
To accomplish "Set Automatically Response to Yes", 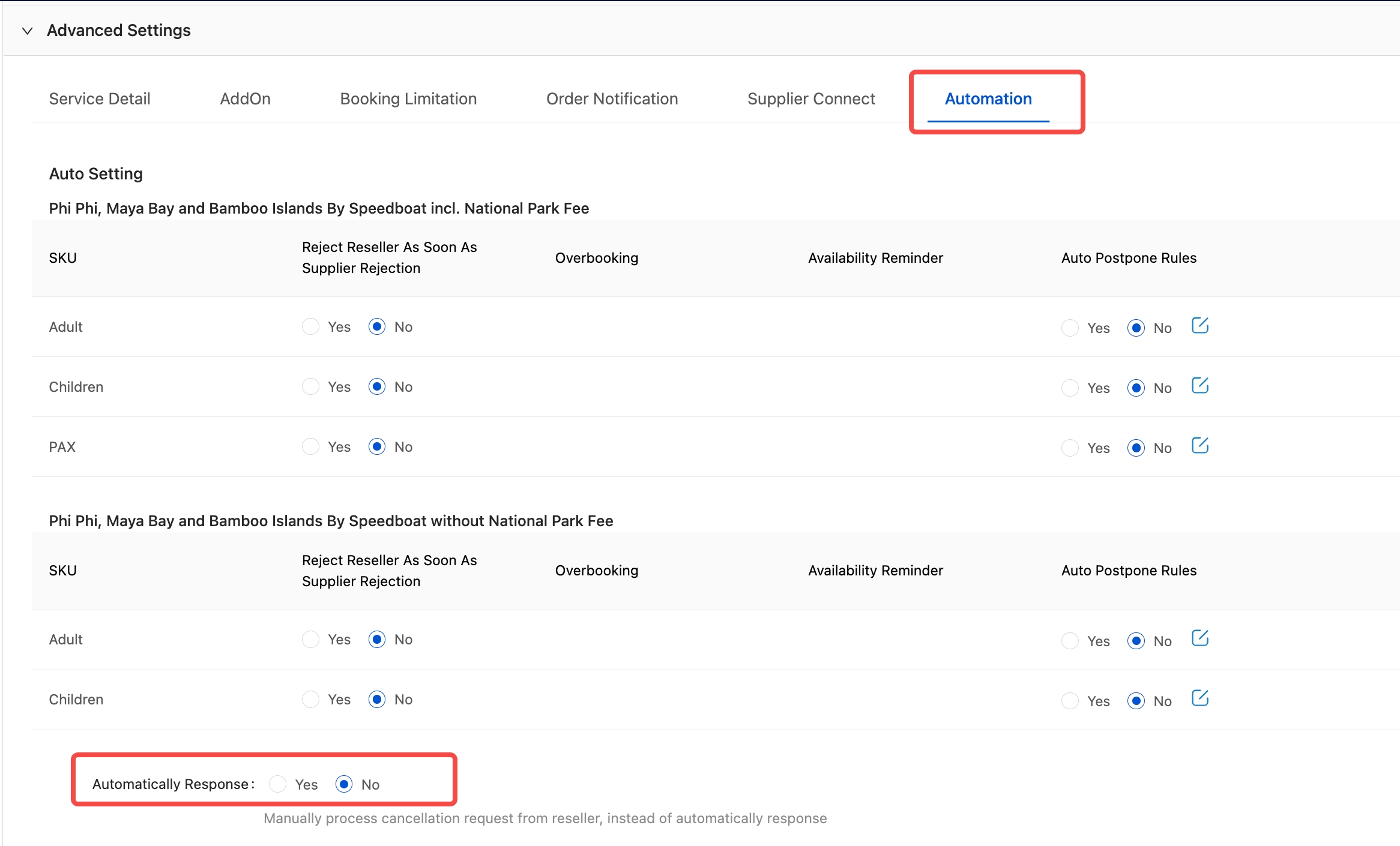I will coord(278,784).
